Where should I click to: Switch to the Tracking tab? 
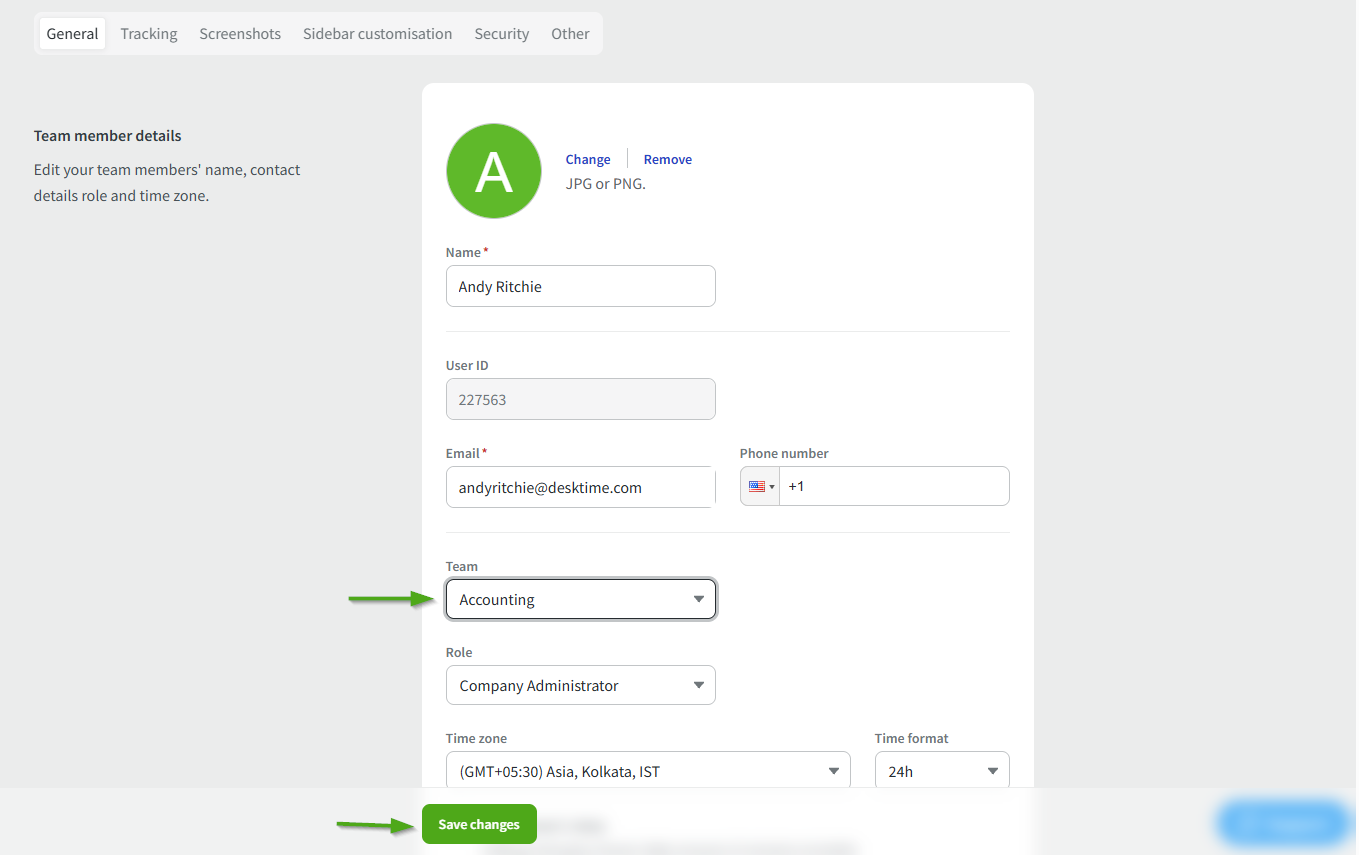click(149, 34)
